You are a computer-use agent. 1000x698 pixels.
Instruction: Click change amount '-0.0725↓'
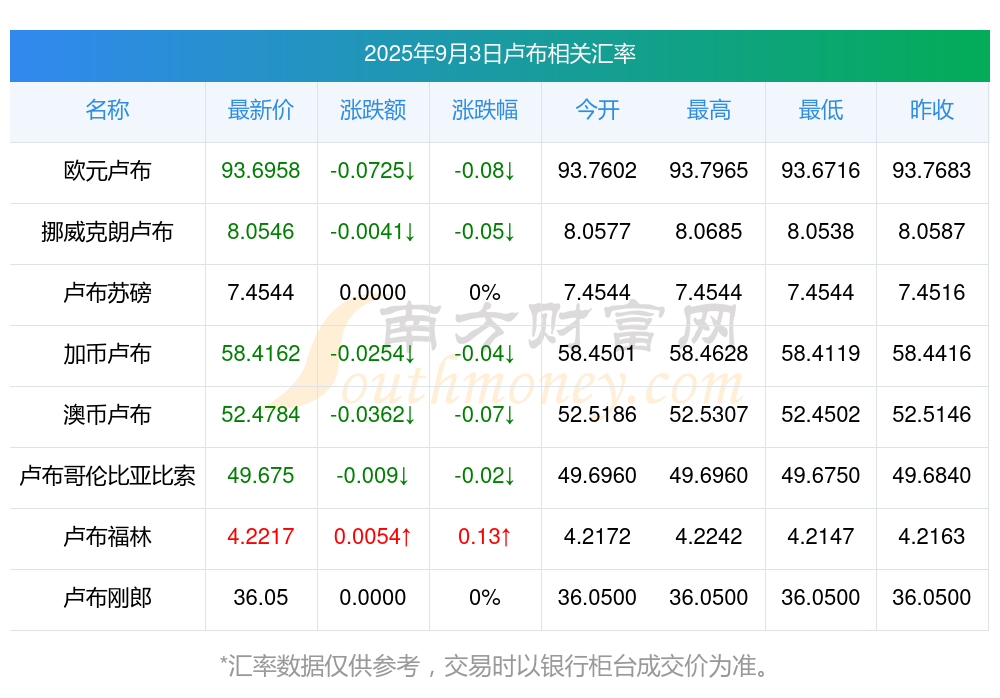pyautogui.click(x=372, y=170)
